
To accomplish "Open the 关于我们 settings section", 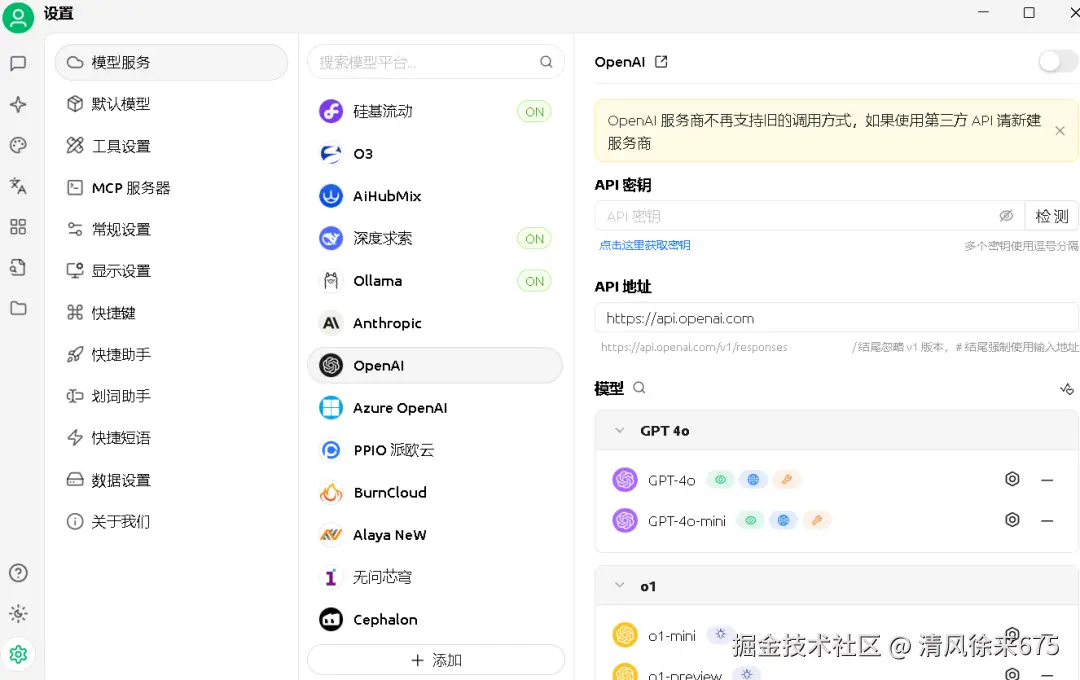I will [x=171, y=522].
